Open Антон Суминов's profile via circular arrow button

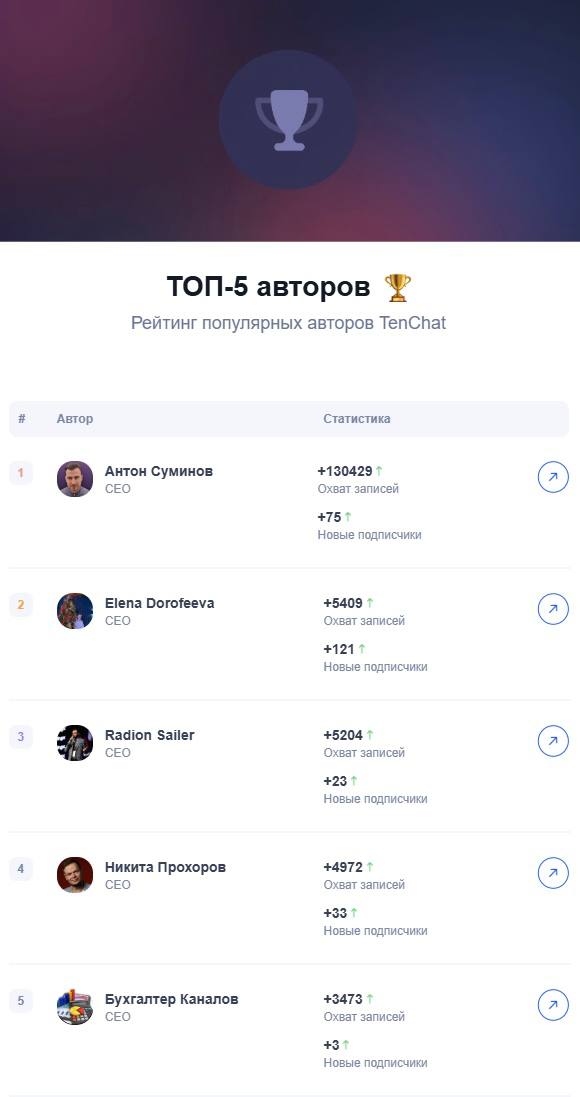[553, 477]
